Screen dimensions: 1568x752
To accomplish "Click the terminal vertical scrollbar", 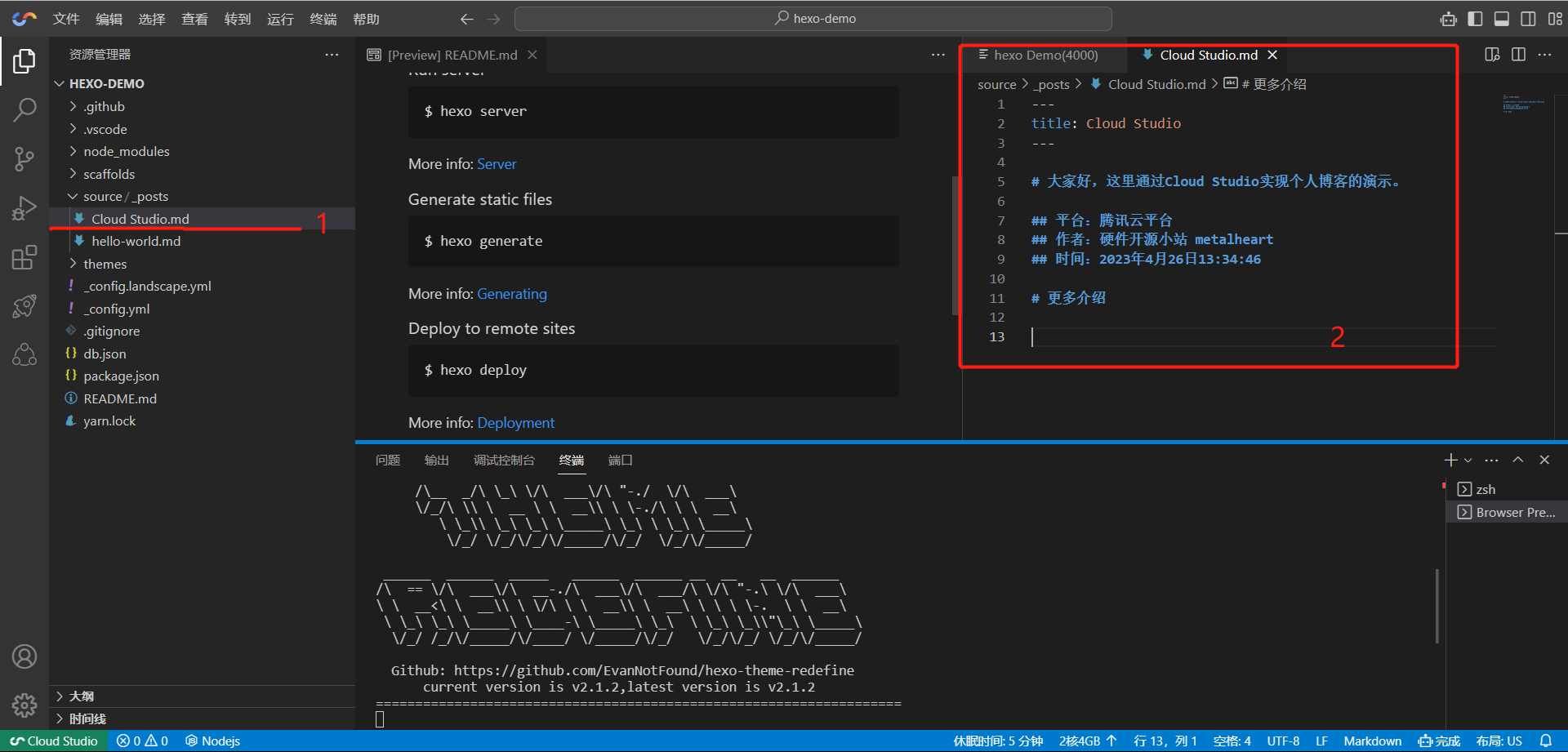I will pyautogui.click(x=1437, y=606).
